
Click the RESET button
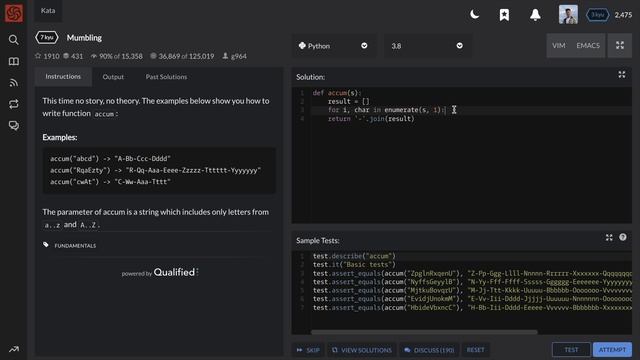[x=476, y=350]
